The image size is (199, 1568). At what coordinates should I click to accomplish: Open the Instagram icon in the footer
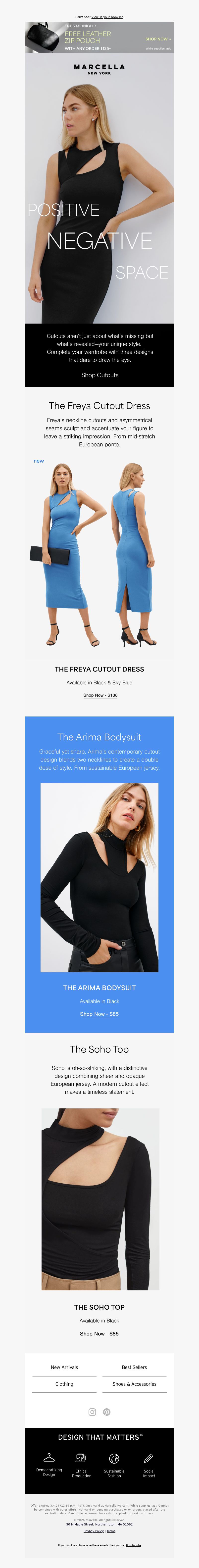[x=93, y=1412]
